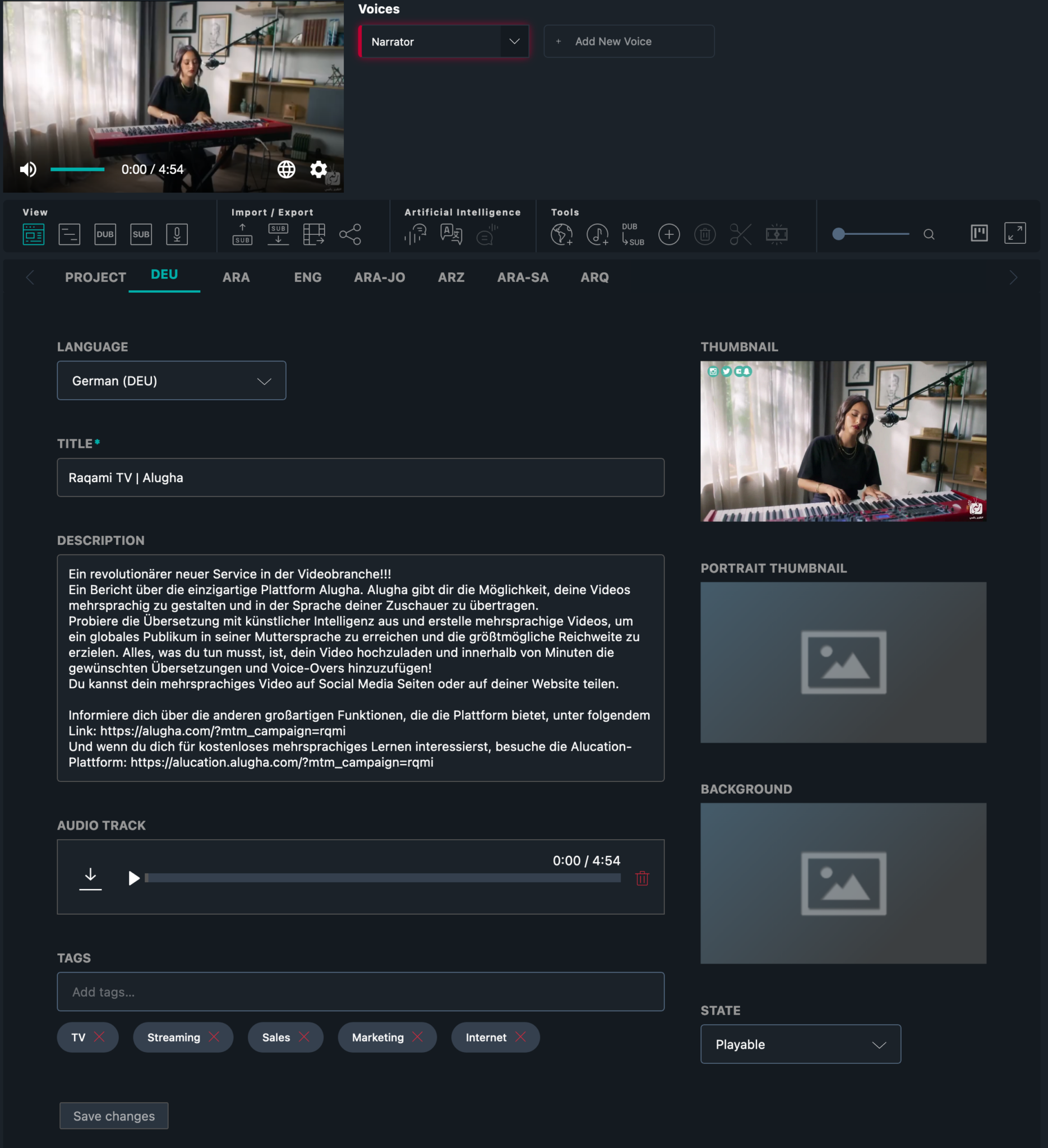
Task: Mute the video player volume
Action: click(x=28, y=170)
